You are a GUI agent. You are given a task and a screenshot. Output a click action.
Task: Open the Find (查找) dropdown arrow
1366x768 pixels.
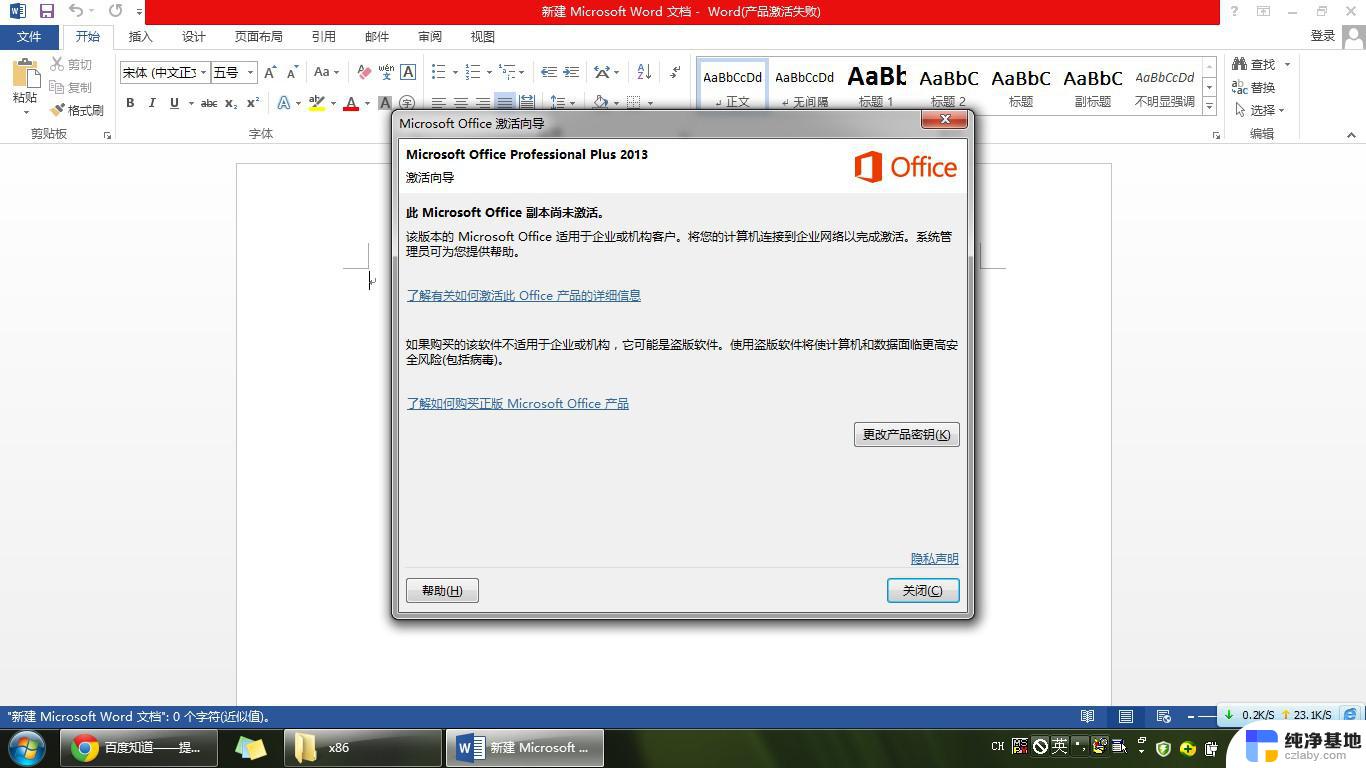pyautogui.click(x=1287, y=64)
